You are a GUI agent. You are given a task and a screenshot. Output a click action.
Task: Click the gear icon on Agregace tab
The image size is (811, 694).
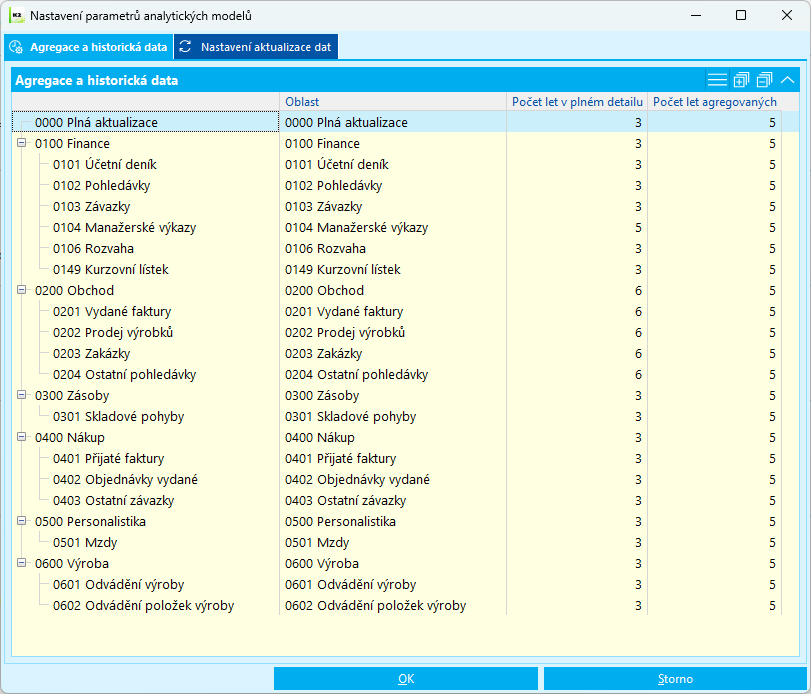(16, 47)
